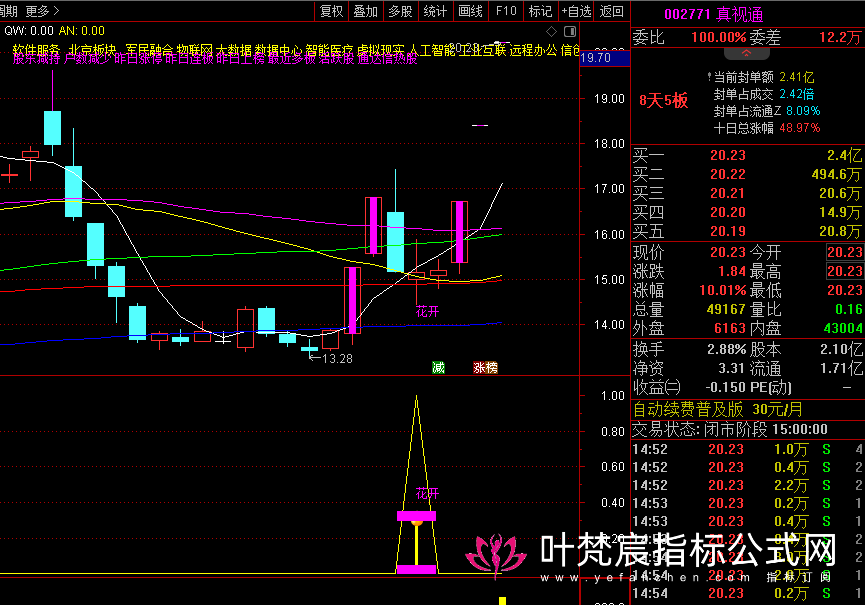Click the 14:53 tick row with 0.2万
Viewport: 865px width, 605px height.
pos(747,504)
